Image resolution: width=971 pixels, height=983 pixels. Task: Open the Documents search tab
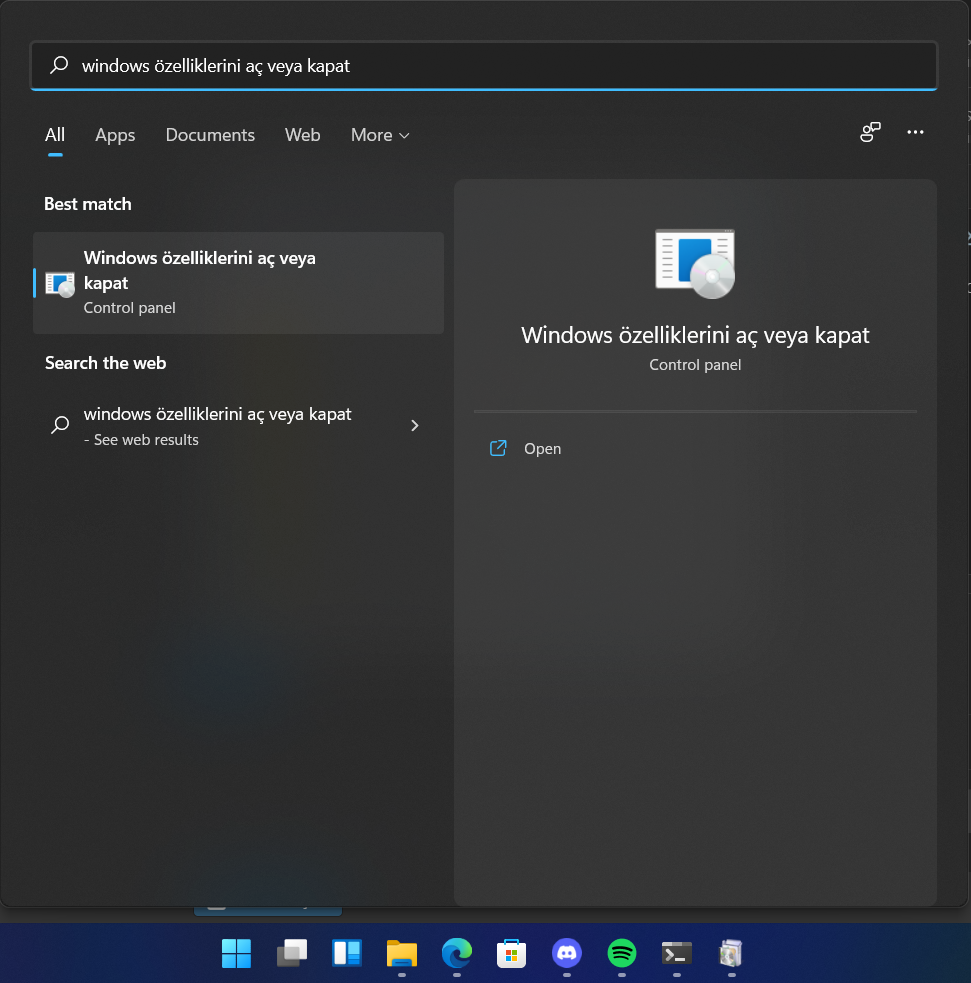click(210, 135)
